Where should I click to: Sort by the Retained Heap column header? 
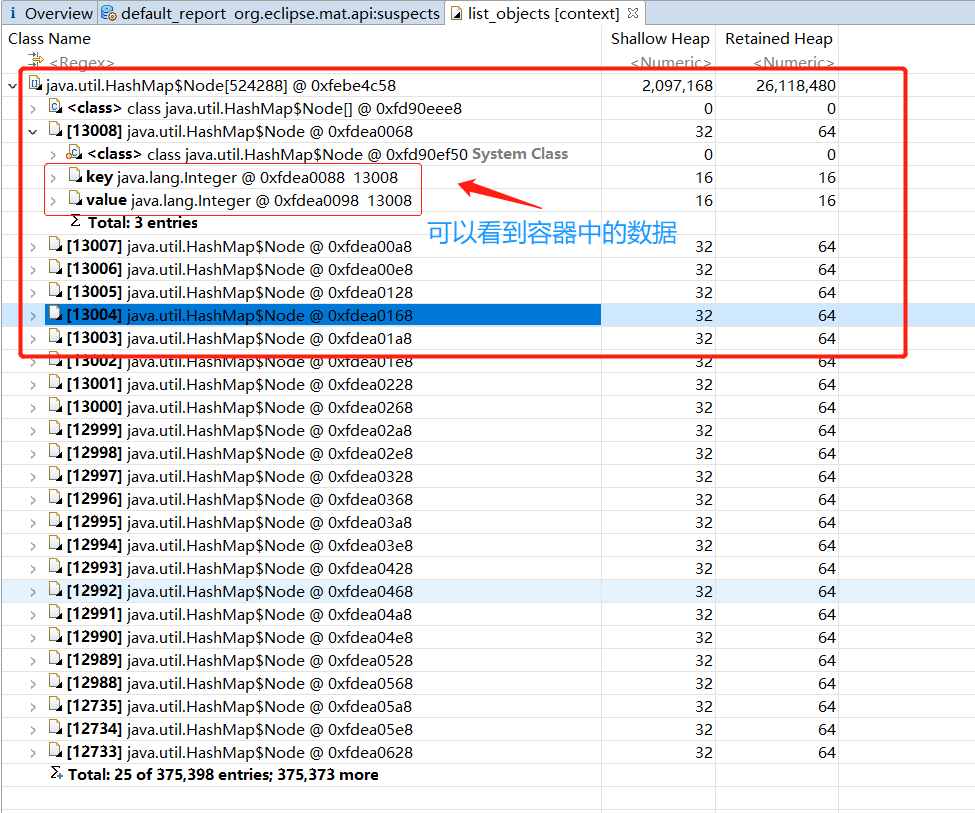(778, 39)
